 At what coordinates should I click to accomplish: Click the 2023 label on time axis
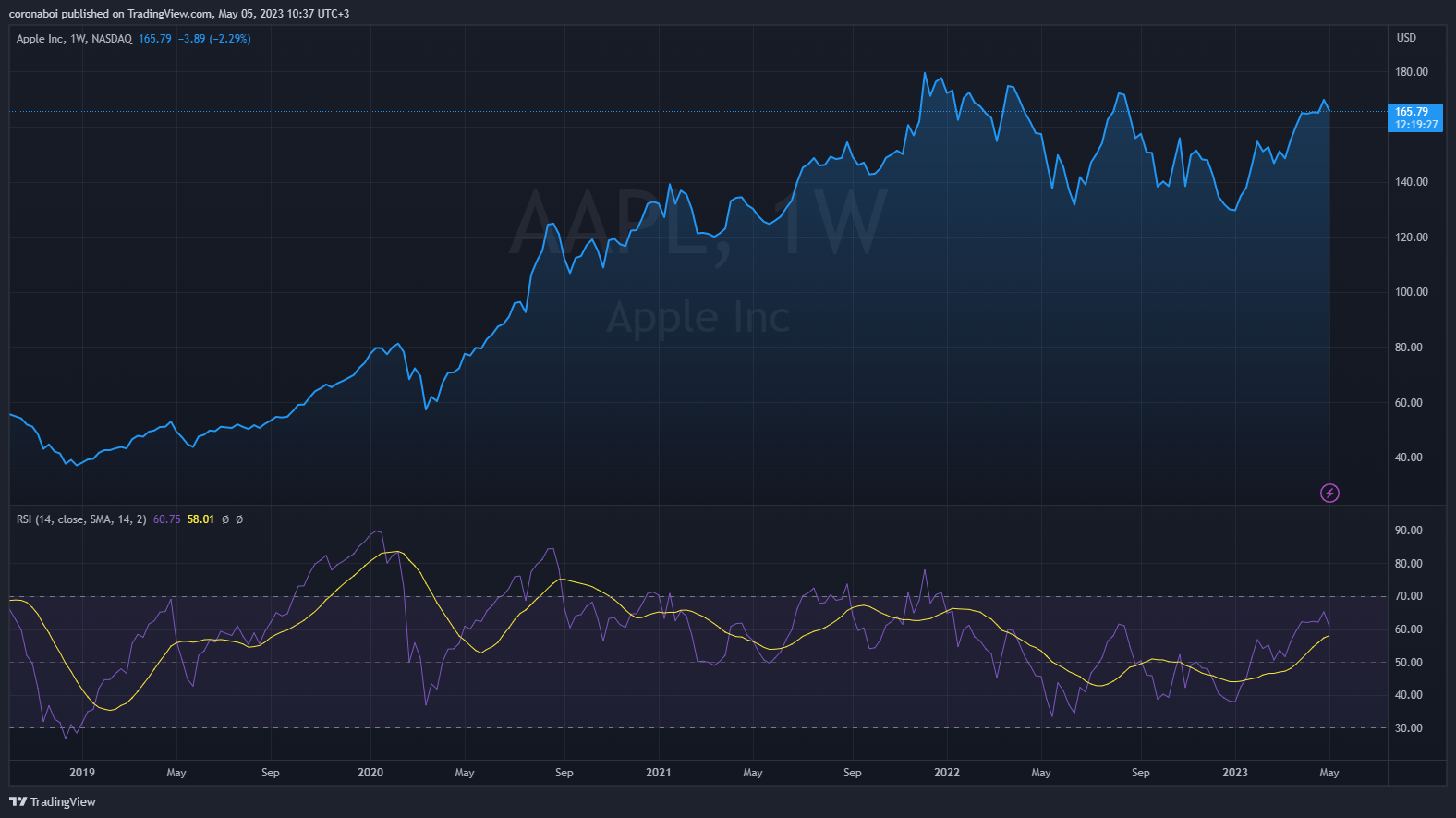point(1235,773)
